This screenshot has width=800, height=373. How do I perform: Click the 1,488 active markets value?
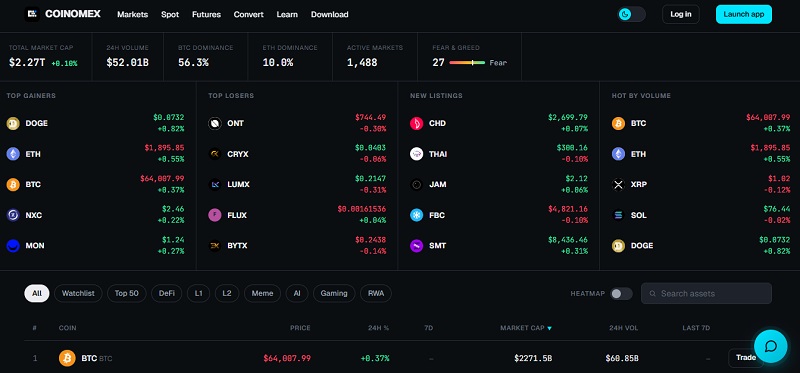(362, 63)
